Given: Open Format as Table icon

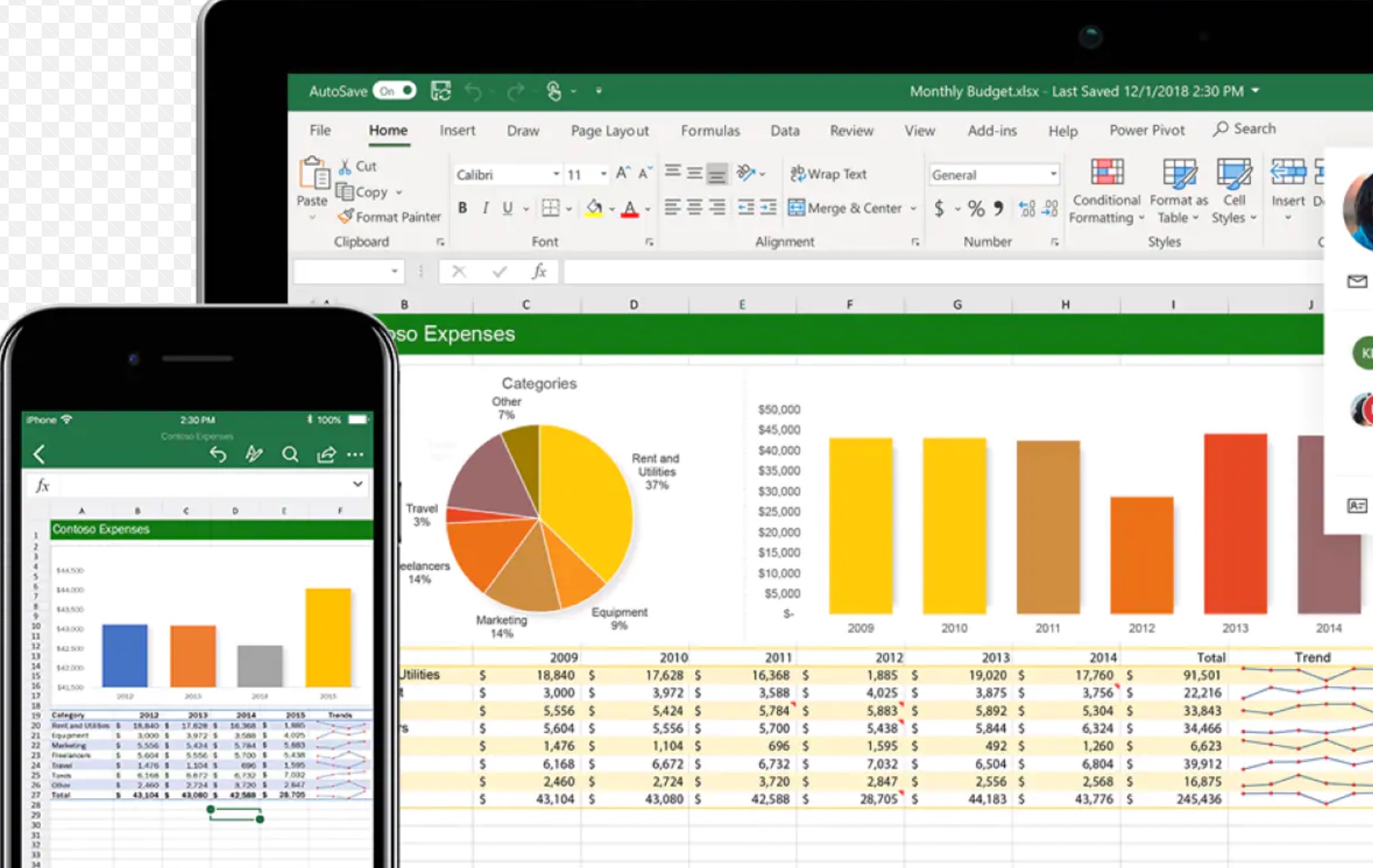Looking at the screenshot, I should 1178,173.
